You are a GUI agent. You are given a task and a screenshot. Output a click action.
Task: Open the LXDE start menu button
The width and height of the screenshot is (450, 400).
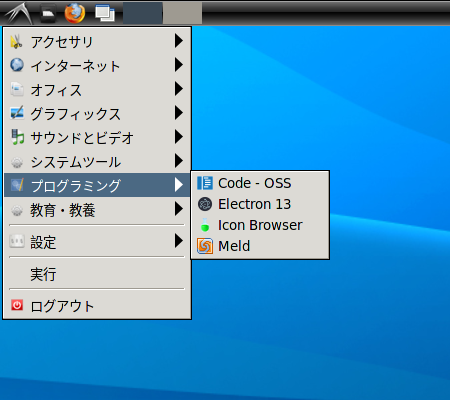pyautogui.click(x=19, y=13)
